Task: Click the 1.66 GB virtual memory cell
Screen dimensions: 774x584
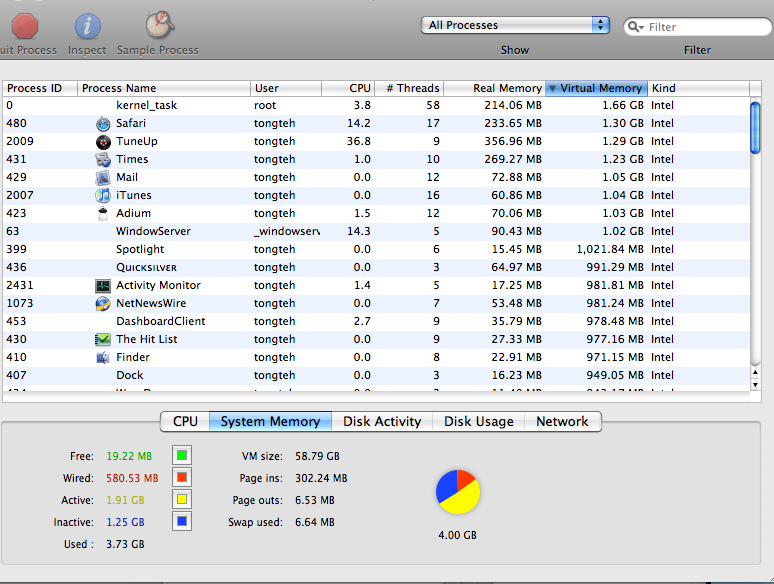Action: coord(623,106)
